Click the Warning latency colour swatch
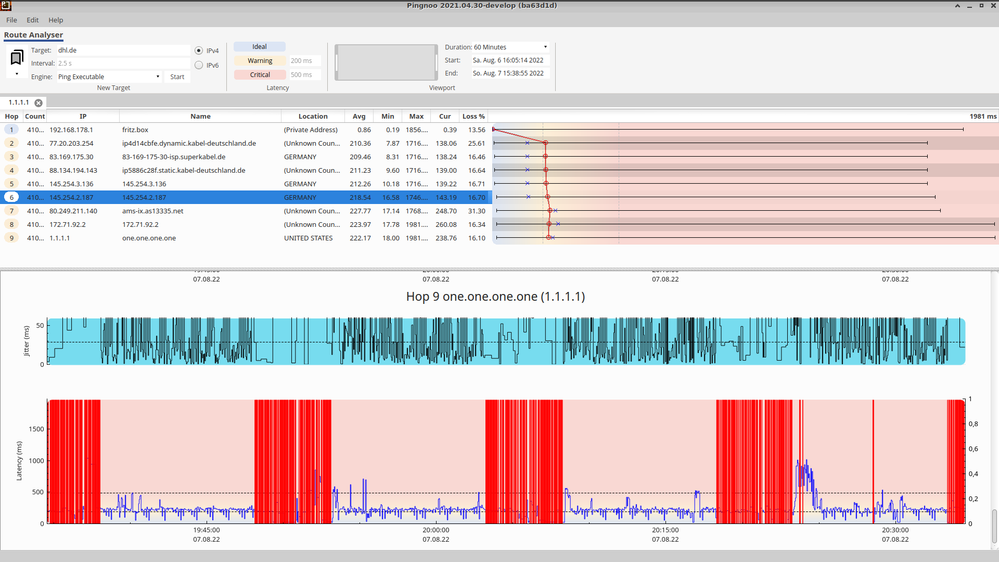This screenshot has width=999, height=562. [259, 61]
